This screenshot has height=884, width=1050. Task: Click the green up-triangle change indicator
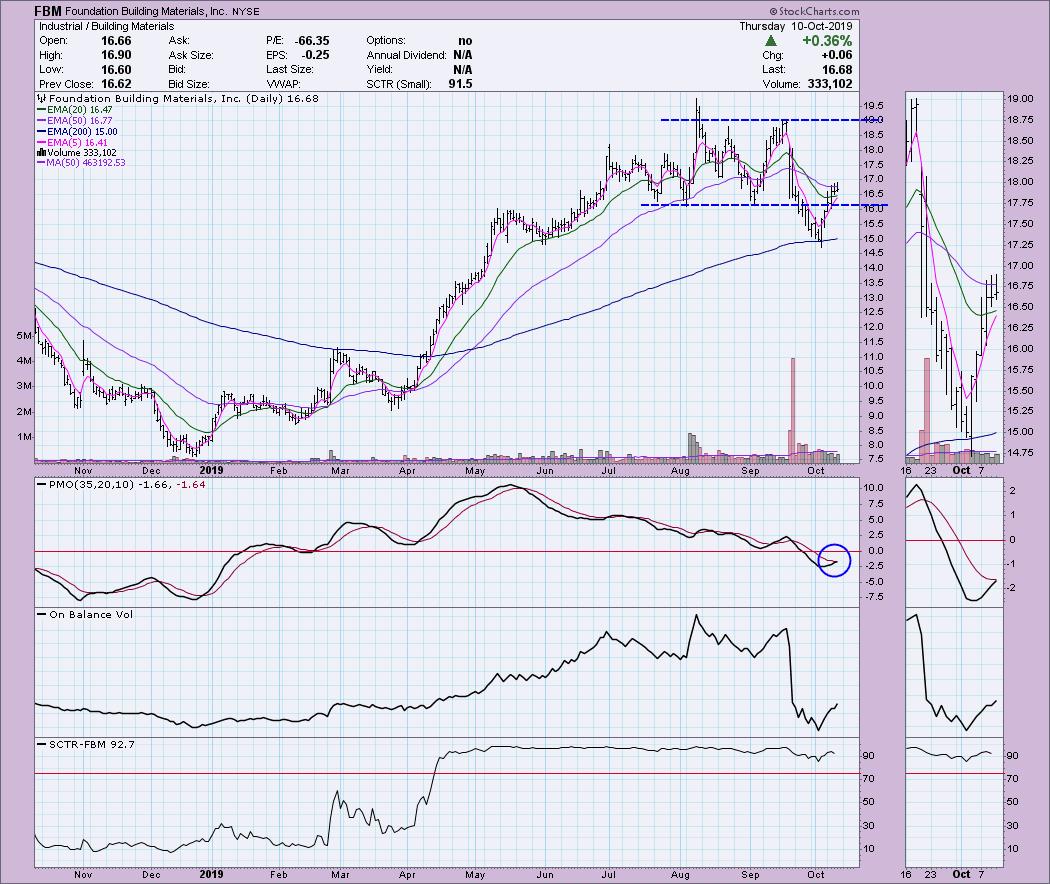[771, 41]
